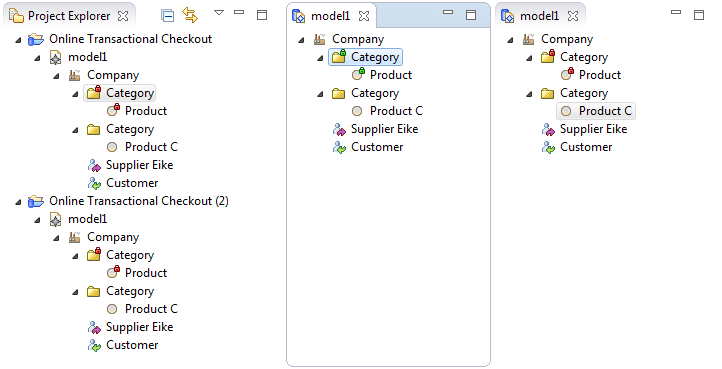
Task: Maximize the rightmost model1 editor pane
Action: [699, 15]
